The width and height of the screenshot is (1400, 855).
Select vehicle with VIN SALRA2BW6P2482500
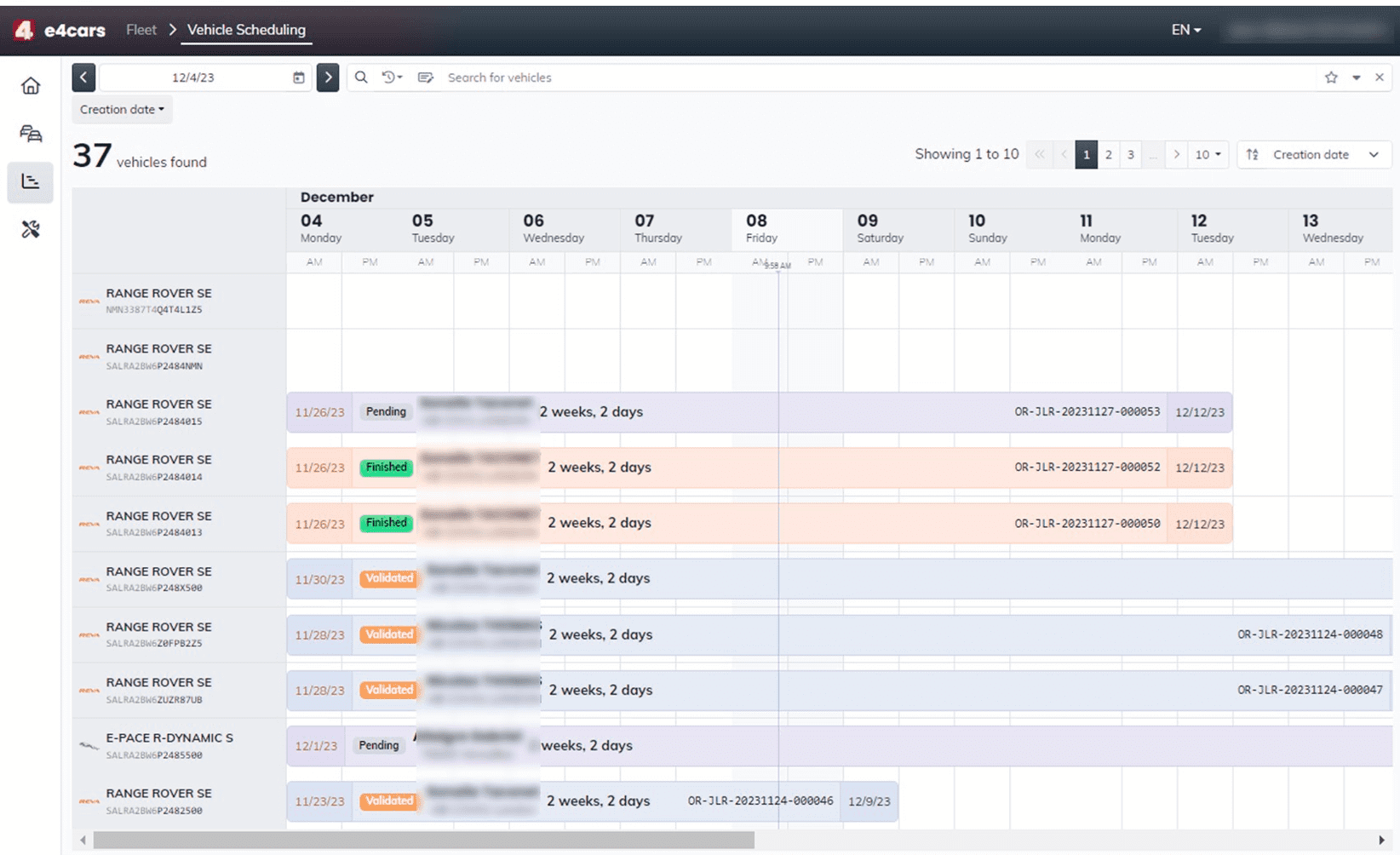point(179,801)
